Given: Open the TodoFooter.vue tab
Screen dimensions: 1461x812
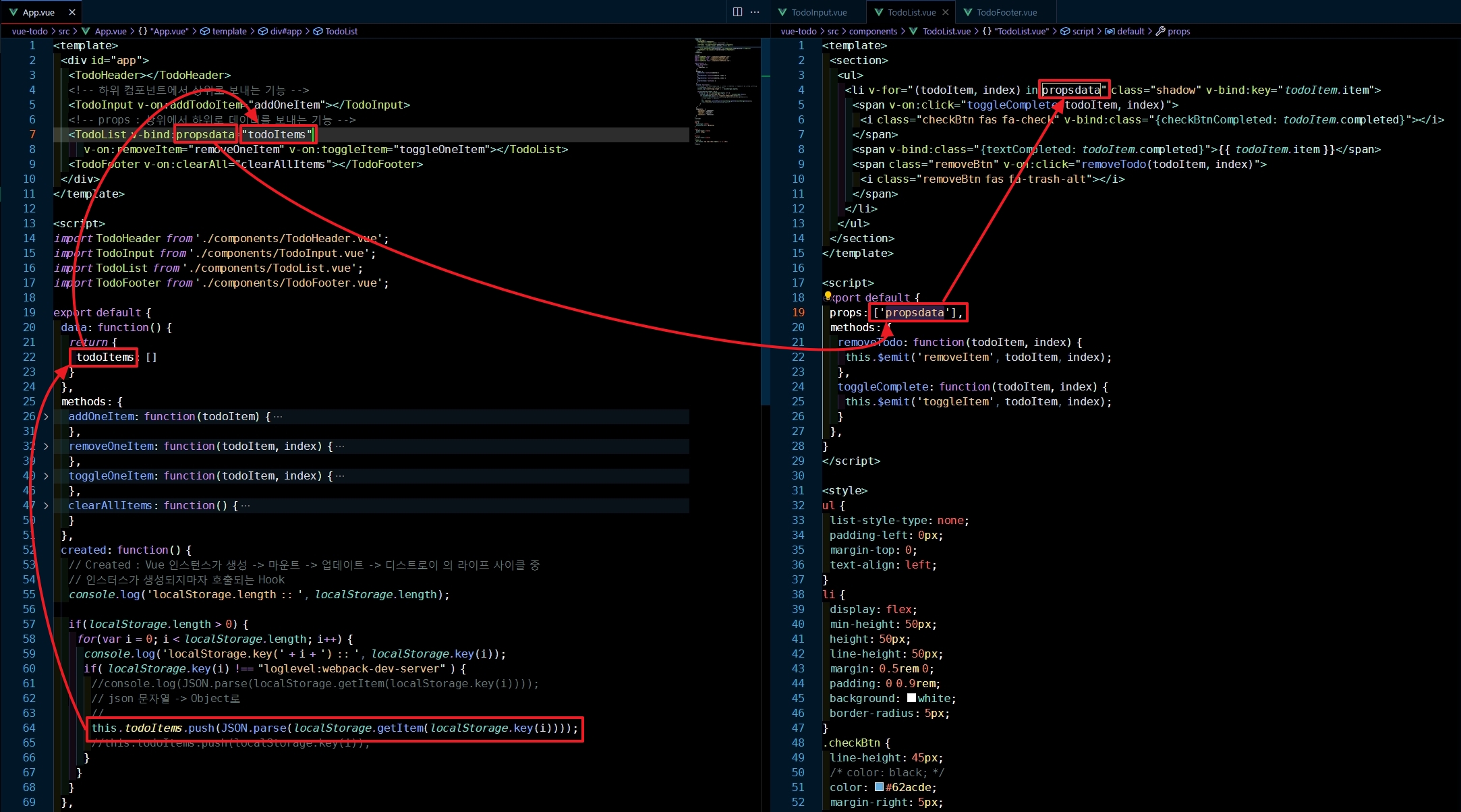Looking at the screenshot, I should pos(1006,12).
